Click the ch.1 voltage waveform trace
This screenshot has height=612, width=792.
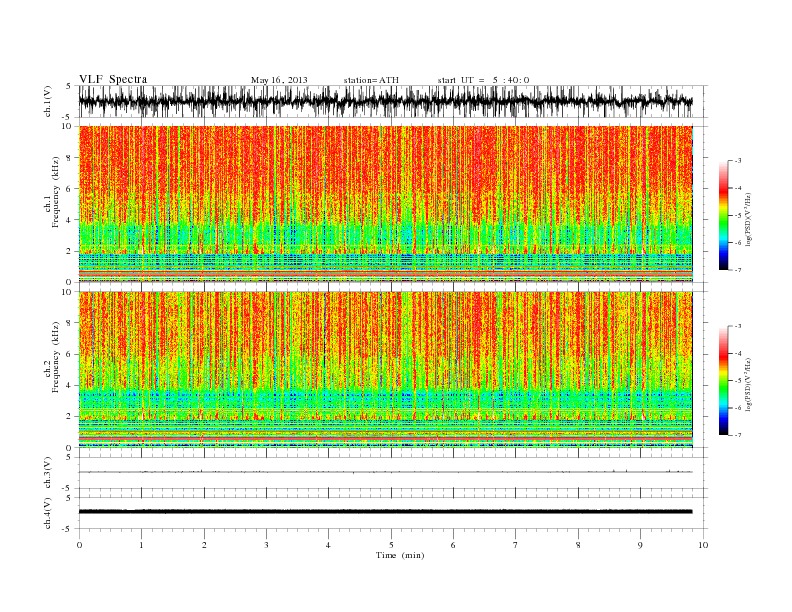(386, 101)
